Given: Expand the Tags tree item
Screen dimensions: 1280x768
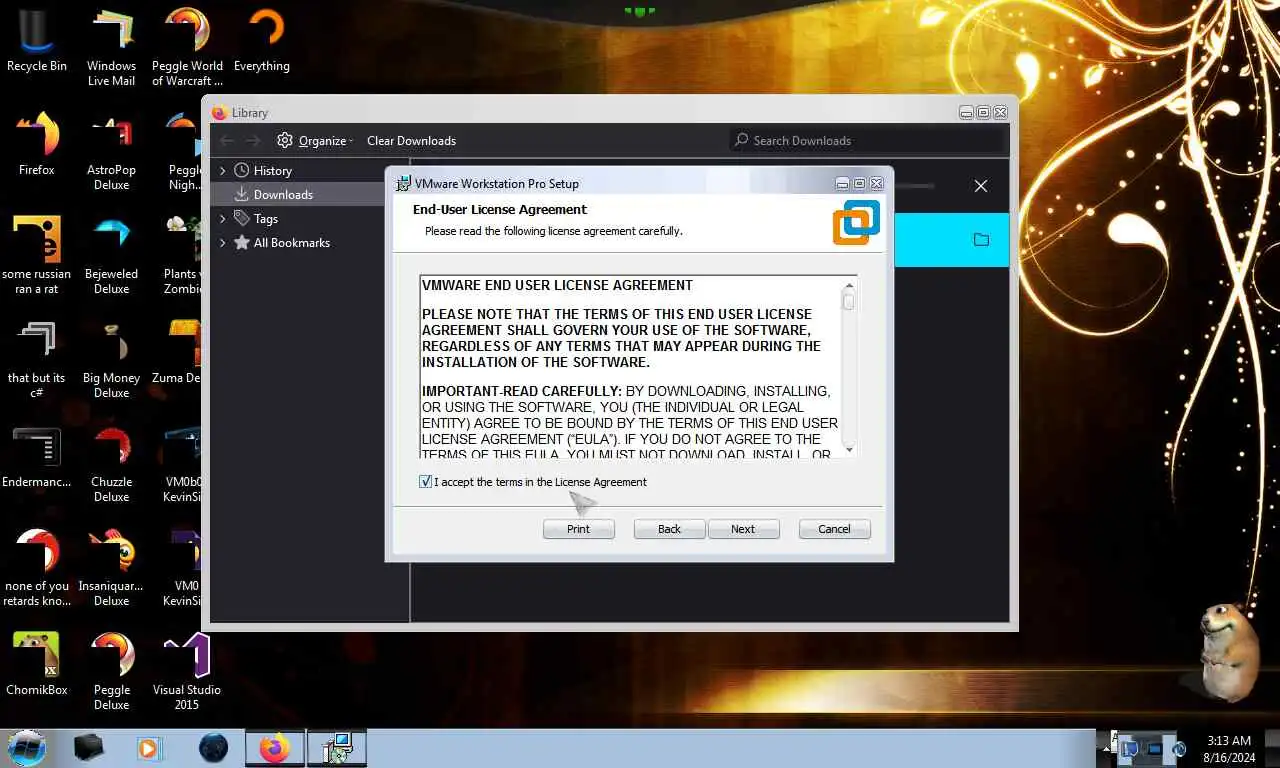Looking at the screenshot, I should tap(223, 219).
